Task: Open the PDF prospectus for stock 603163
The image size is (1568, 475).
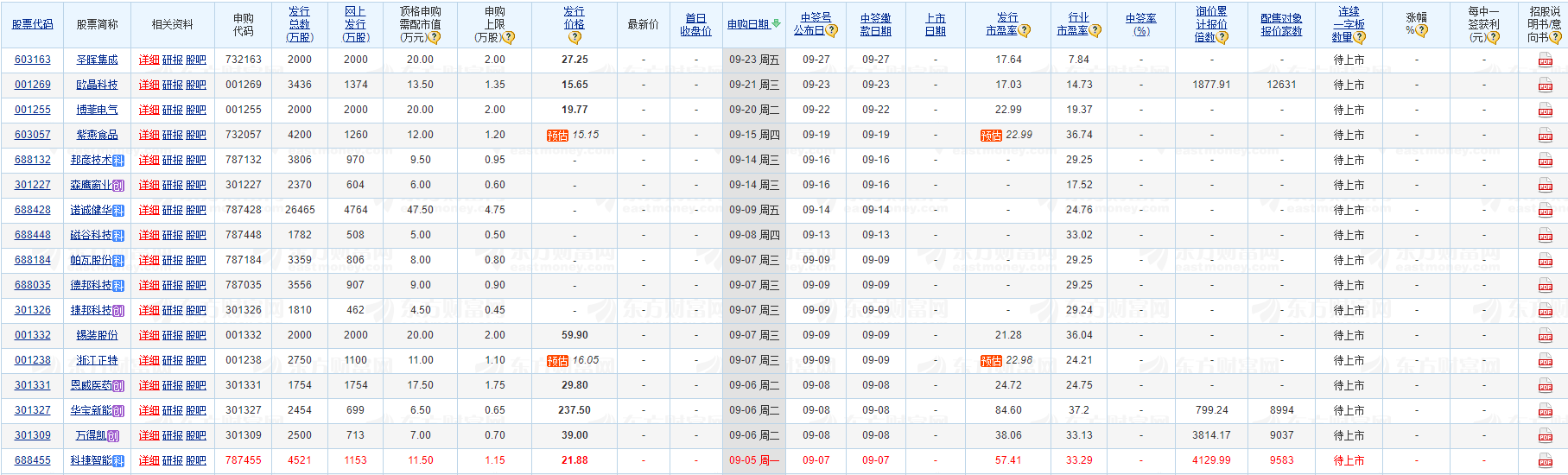Action: (x=1545, y=61)
